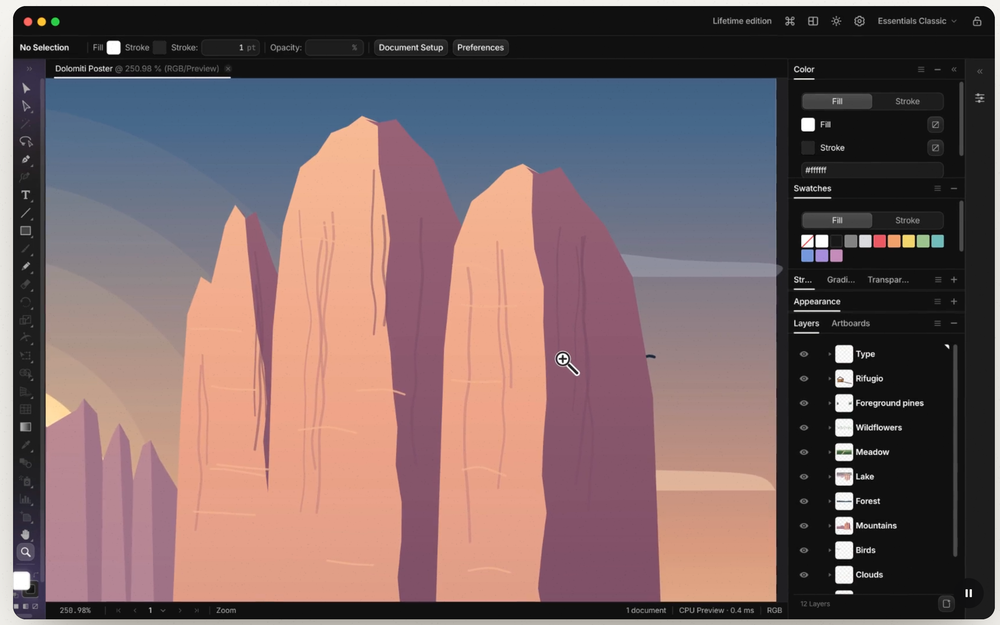
Task: Select the Eyedropper tool
Action: (x=26, y=445)
